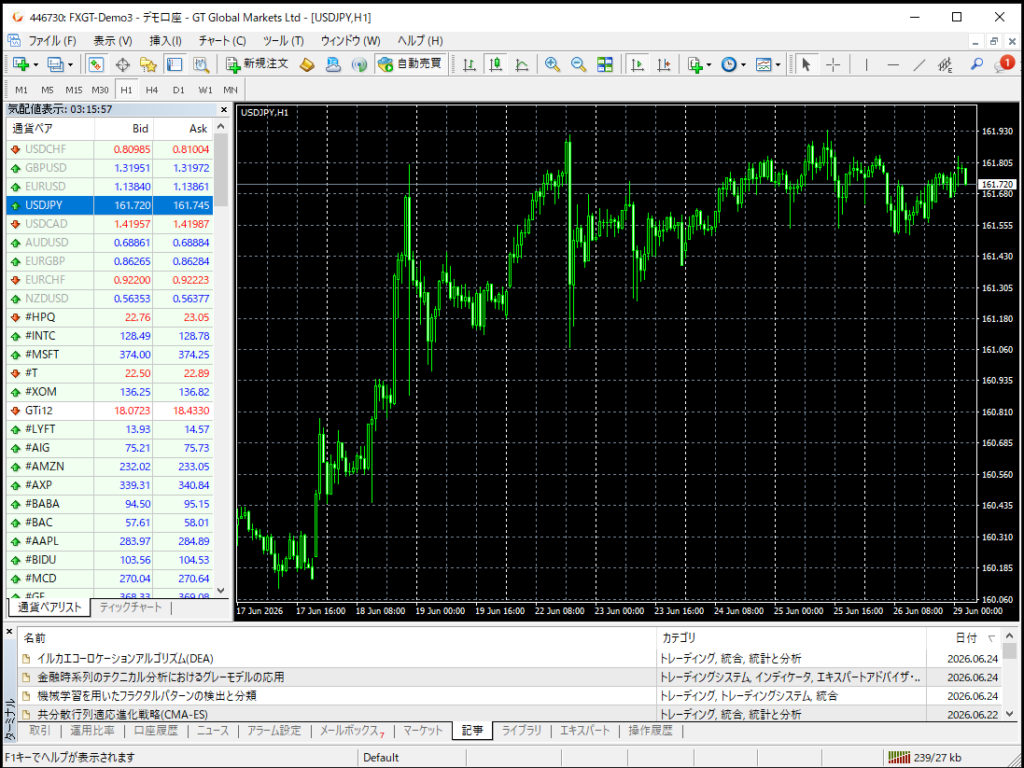The width and height of the screenshot is (1024, 768).
Task: Open the ライブラリ terminal tab
Action: click(x=522, y=730)
